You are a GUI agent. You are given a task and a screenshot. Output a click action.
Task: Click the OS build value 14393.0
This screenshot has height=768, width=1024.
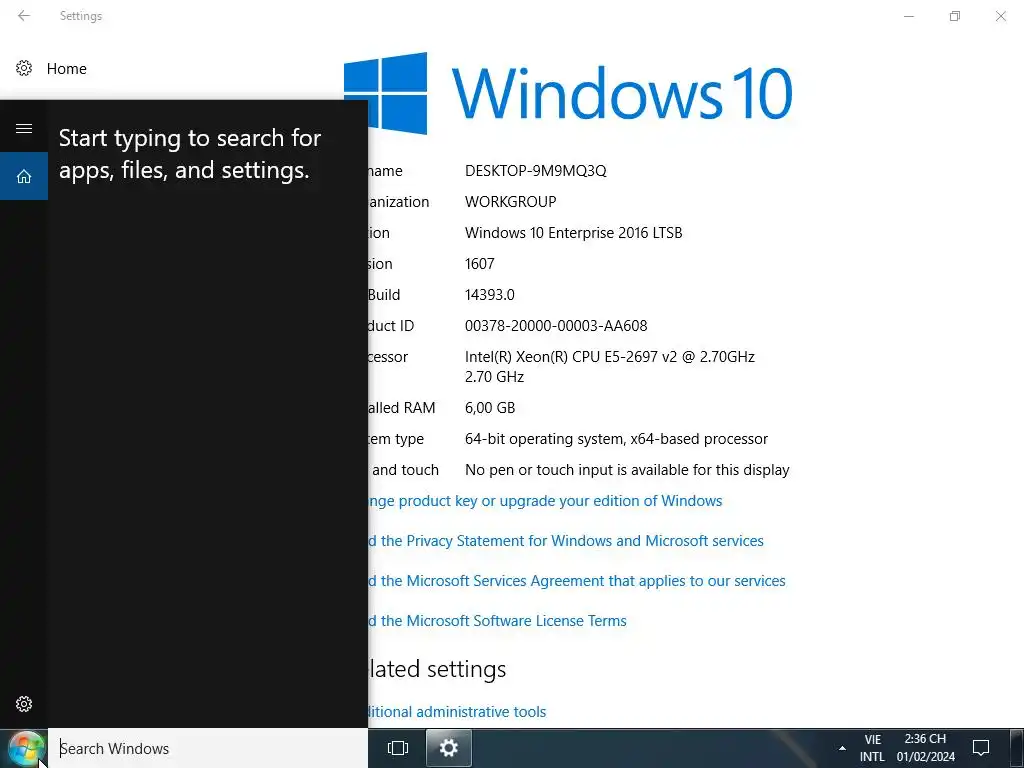coord(490,295)
